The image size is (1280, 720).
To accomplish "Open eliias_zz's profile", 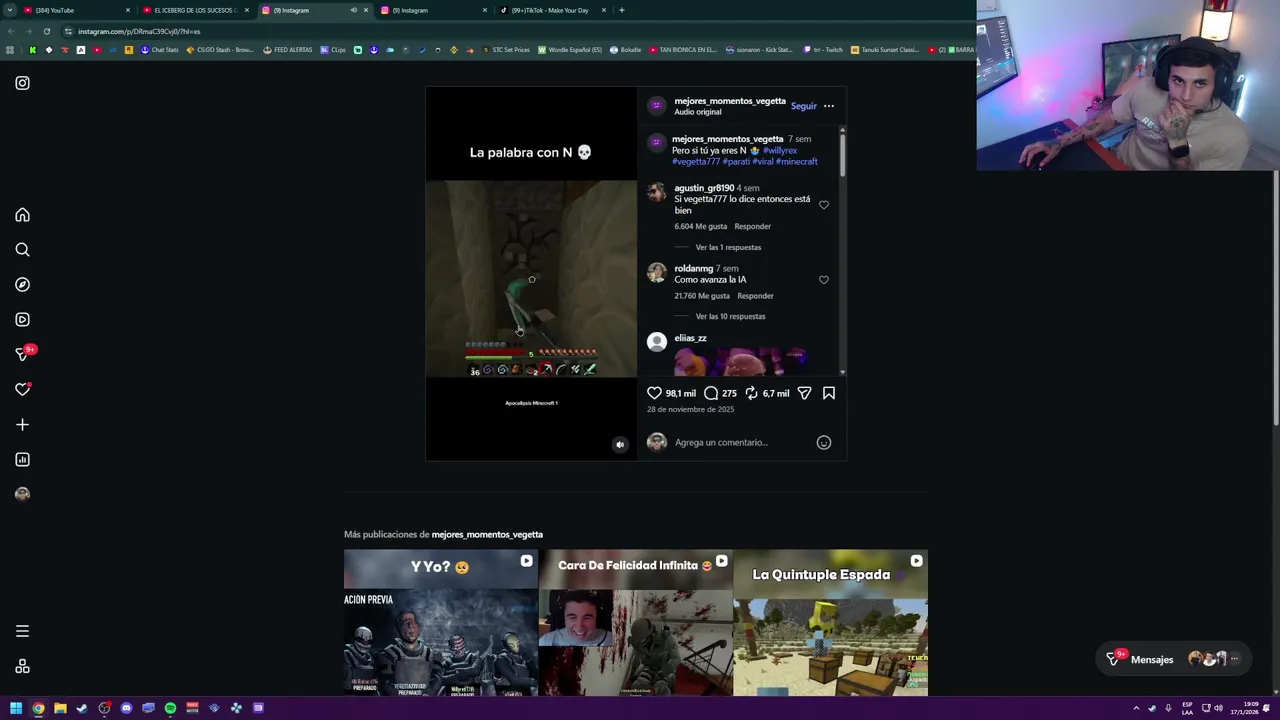I will [x=690, y=338].
